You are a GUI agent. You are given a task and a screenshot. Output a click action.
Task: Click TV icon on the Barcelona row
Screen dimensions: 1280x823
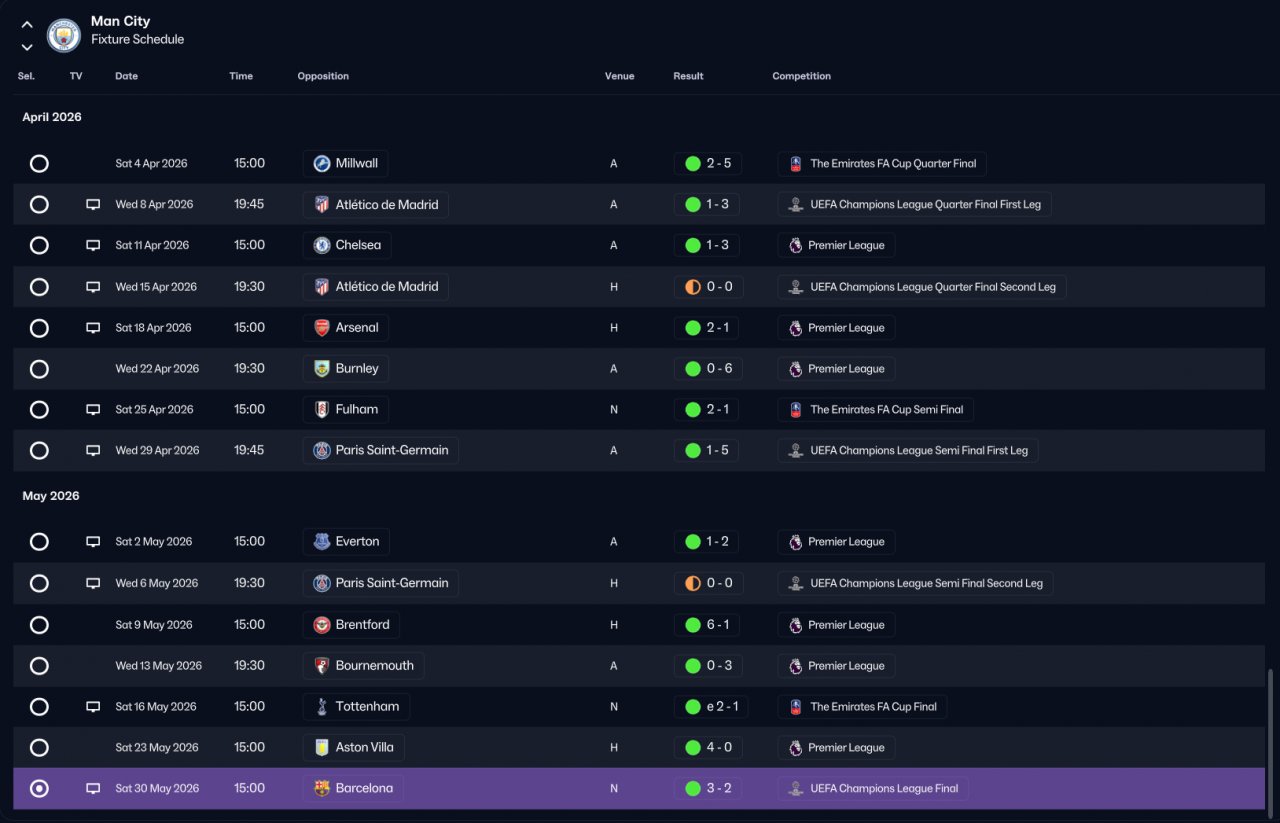tap(93, 789)
